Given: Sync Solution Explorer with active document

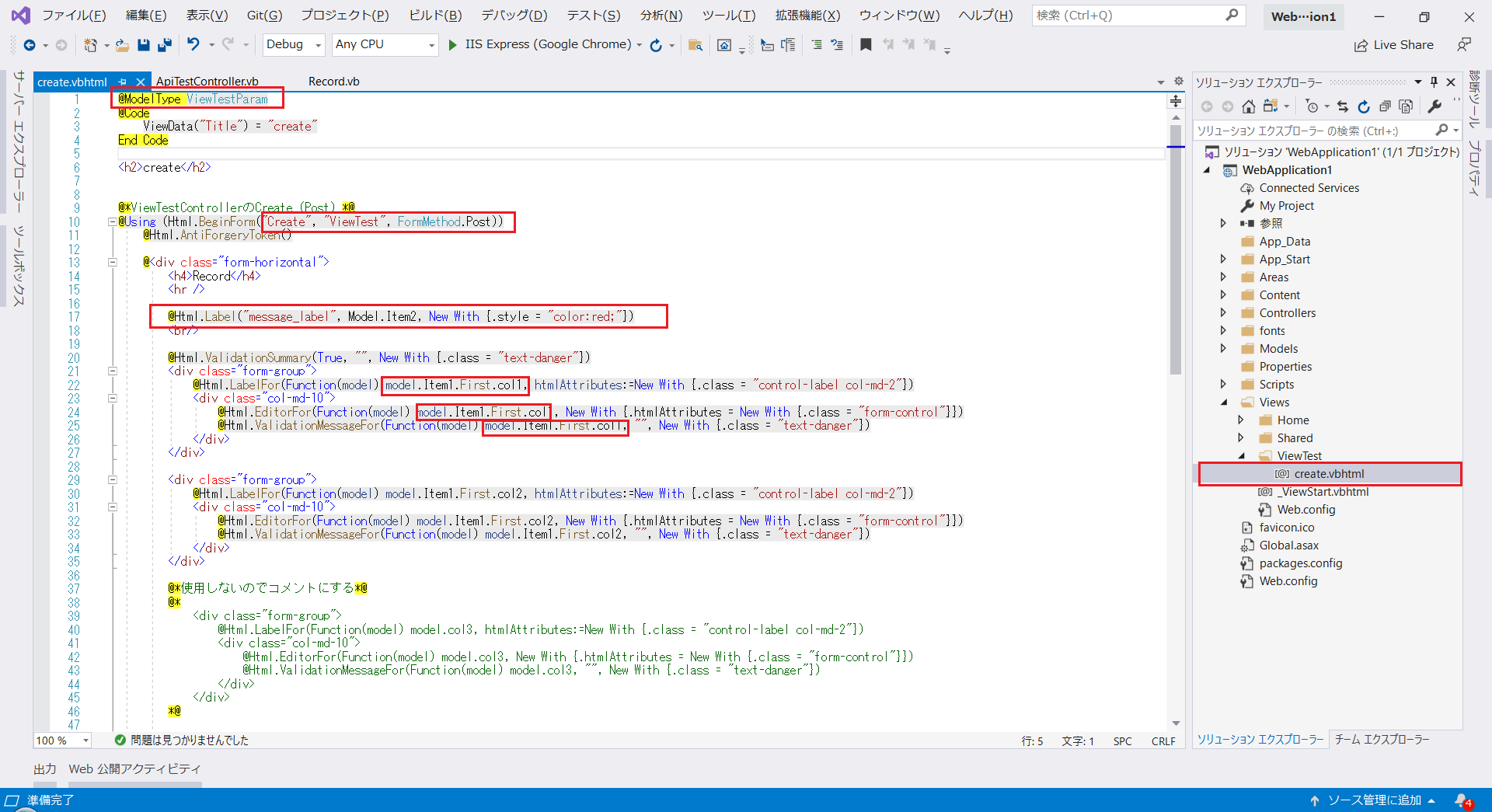Looking at the screenshot, I should coord(1344,106).
